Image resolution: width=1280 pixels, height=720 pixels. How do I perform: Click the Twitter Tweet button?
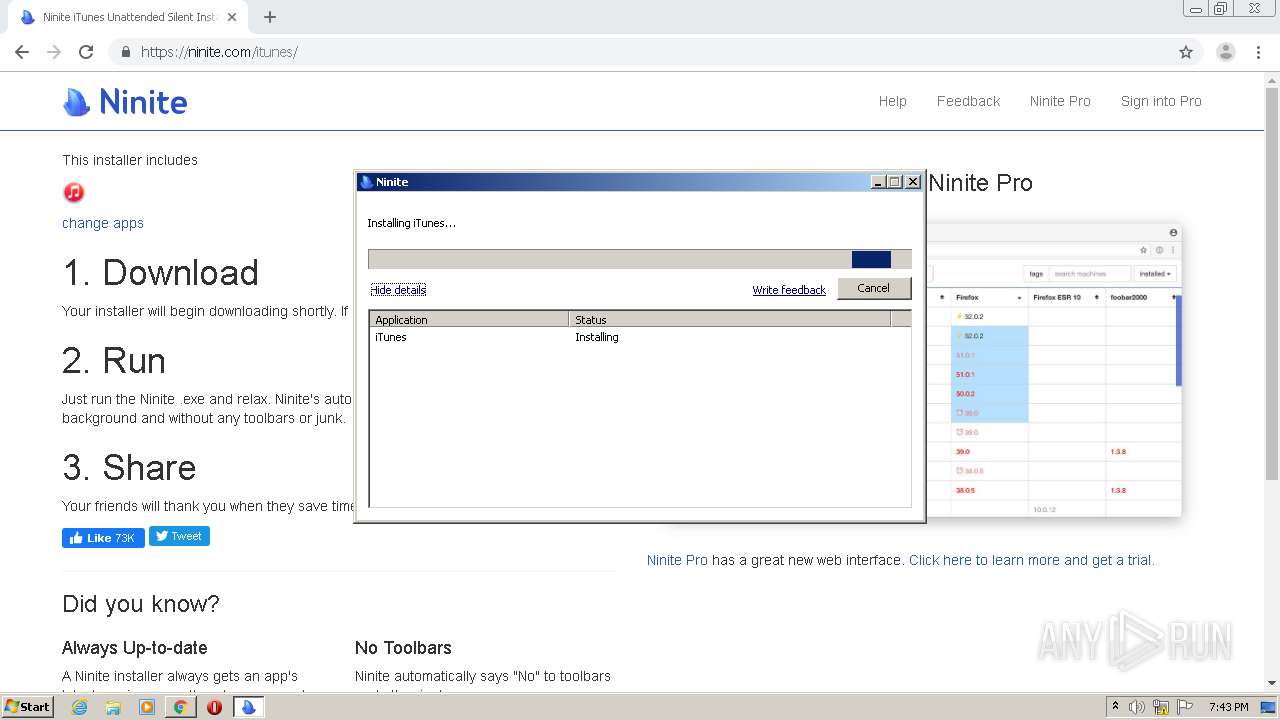[179, 536]
